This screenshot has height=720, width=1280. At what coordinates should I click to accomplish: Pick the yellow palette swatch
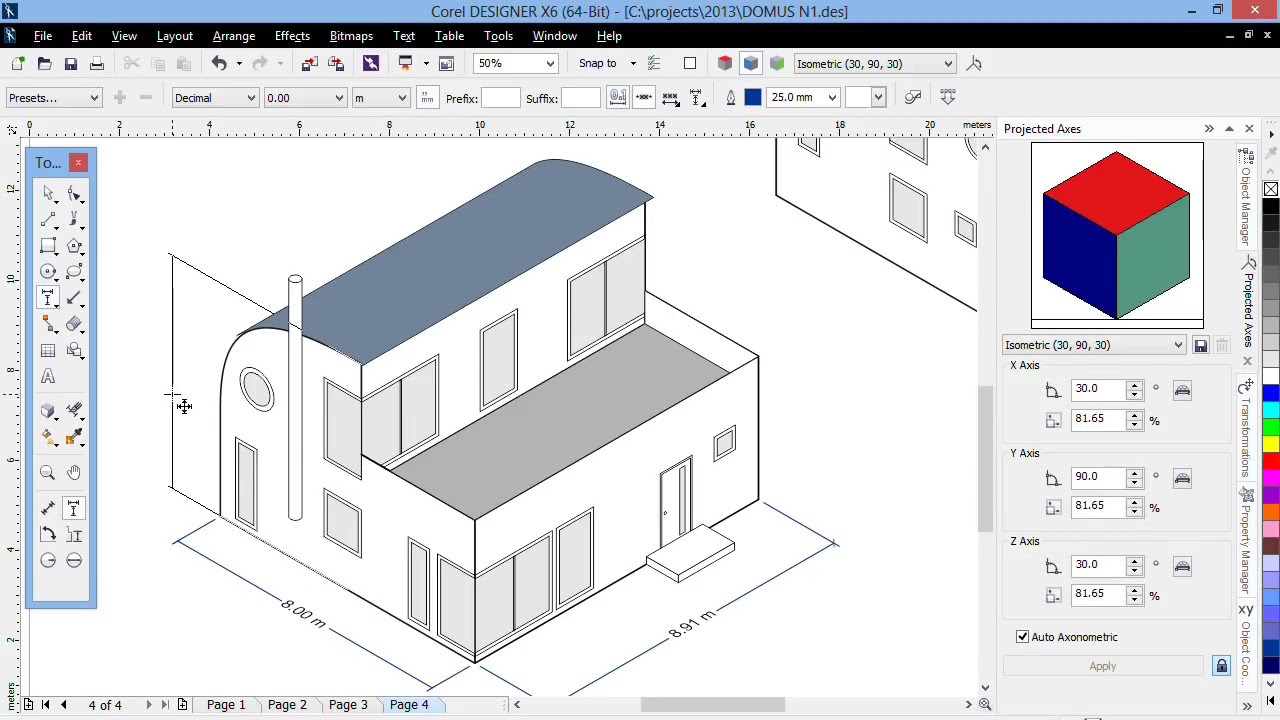1271,444
